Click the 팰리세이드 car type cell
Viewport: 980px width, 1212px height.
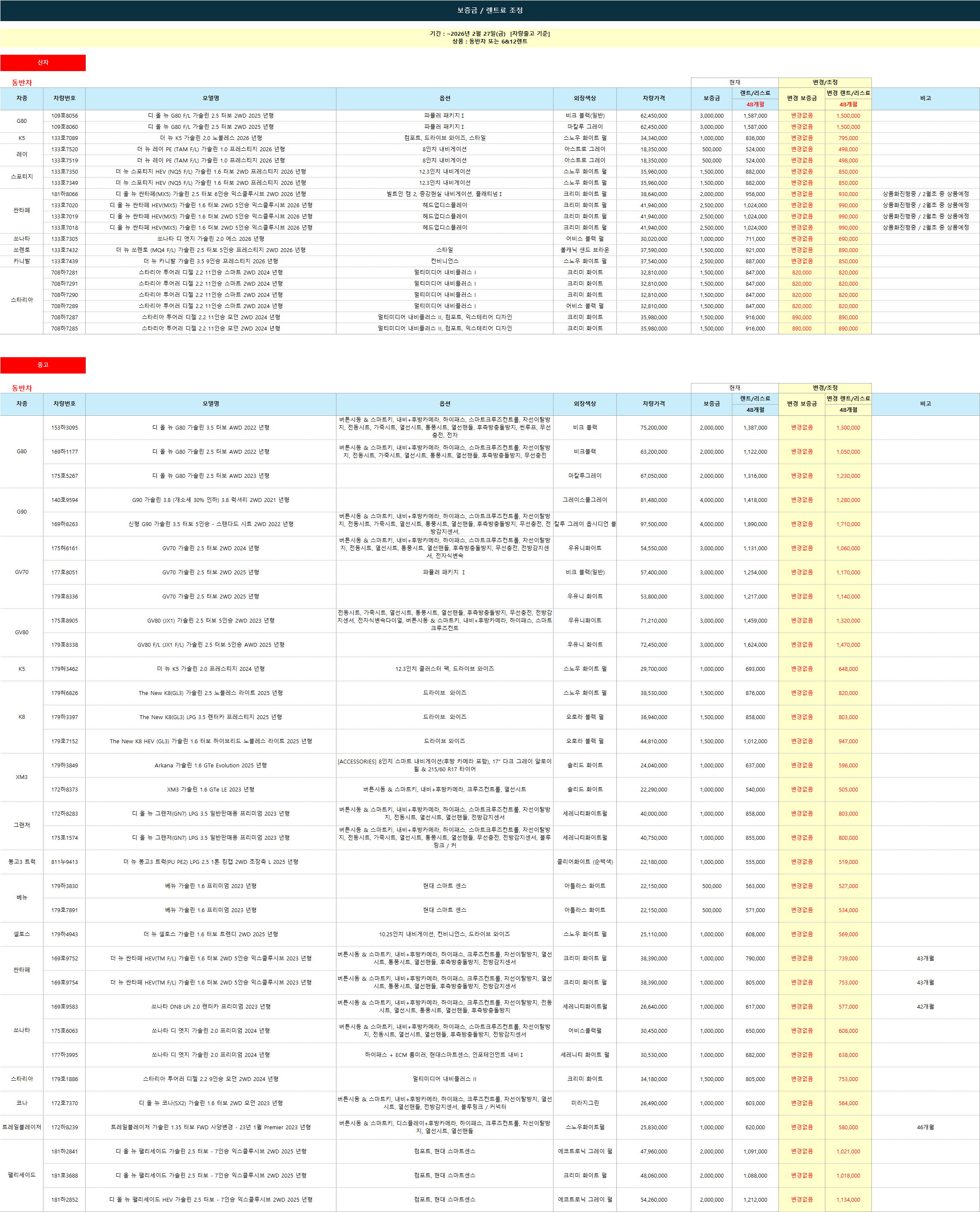point(22,1175)
